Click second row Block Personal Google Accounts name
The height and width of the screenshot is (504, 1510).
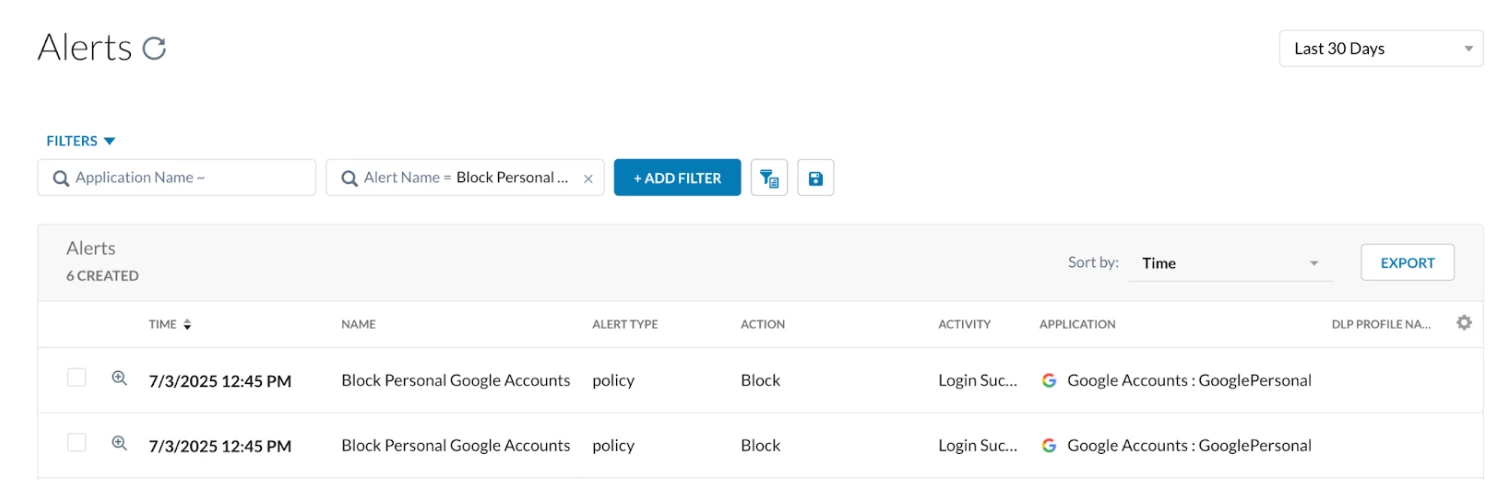click(x=456, y=445)
